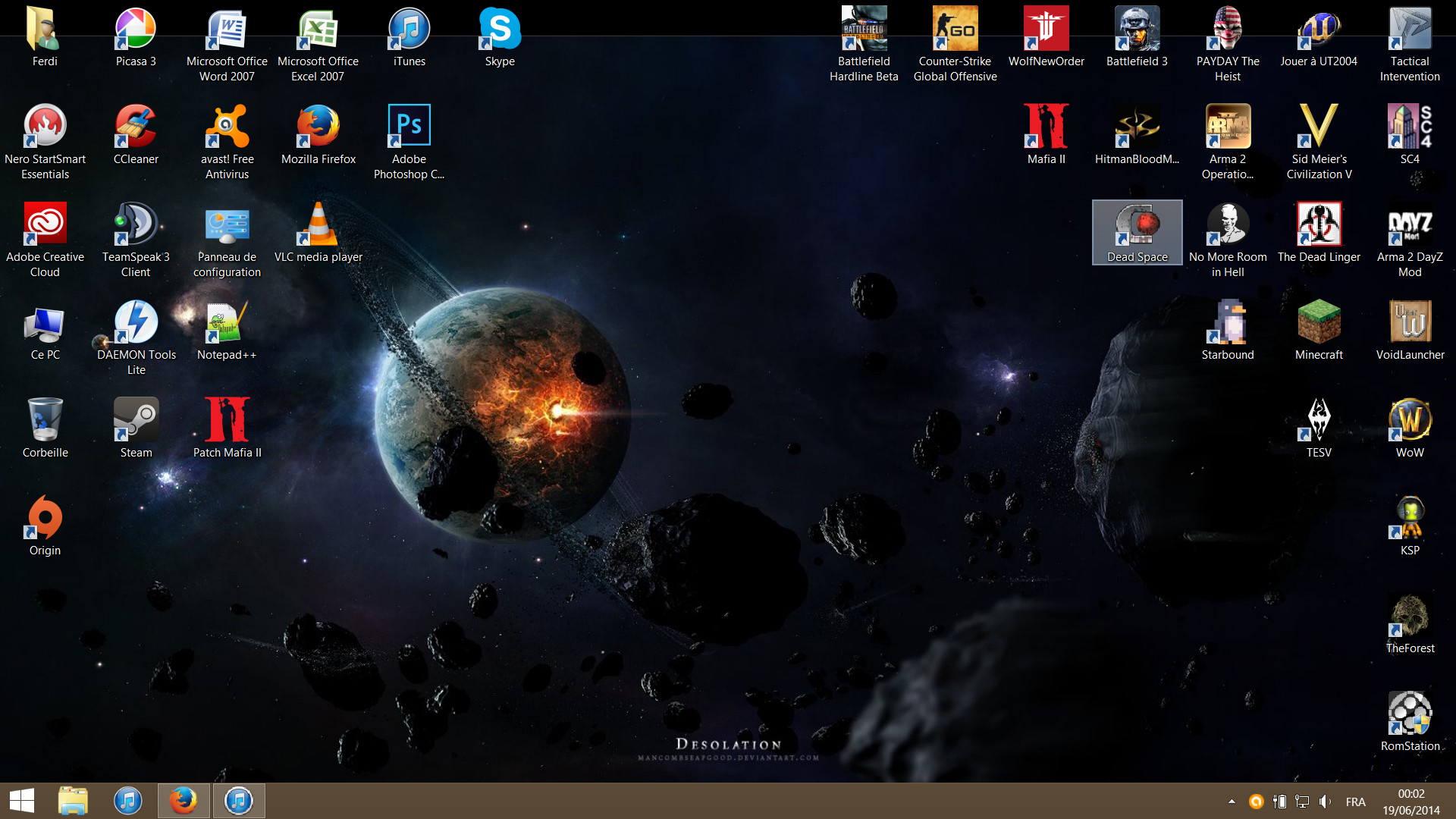The image size is (1456, 819).
Task: Select Sid Meier's Civilization V icon
Action: click(1319, 143)
